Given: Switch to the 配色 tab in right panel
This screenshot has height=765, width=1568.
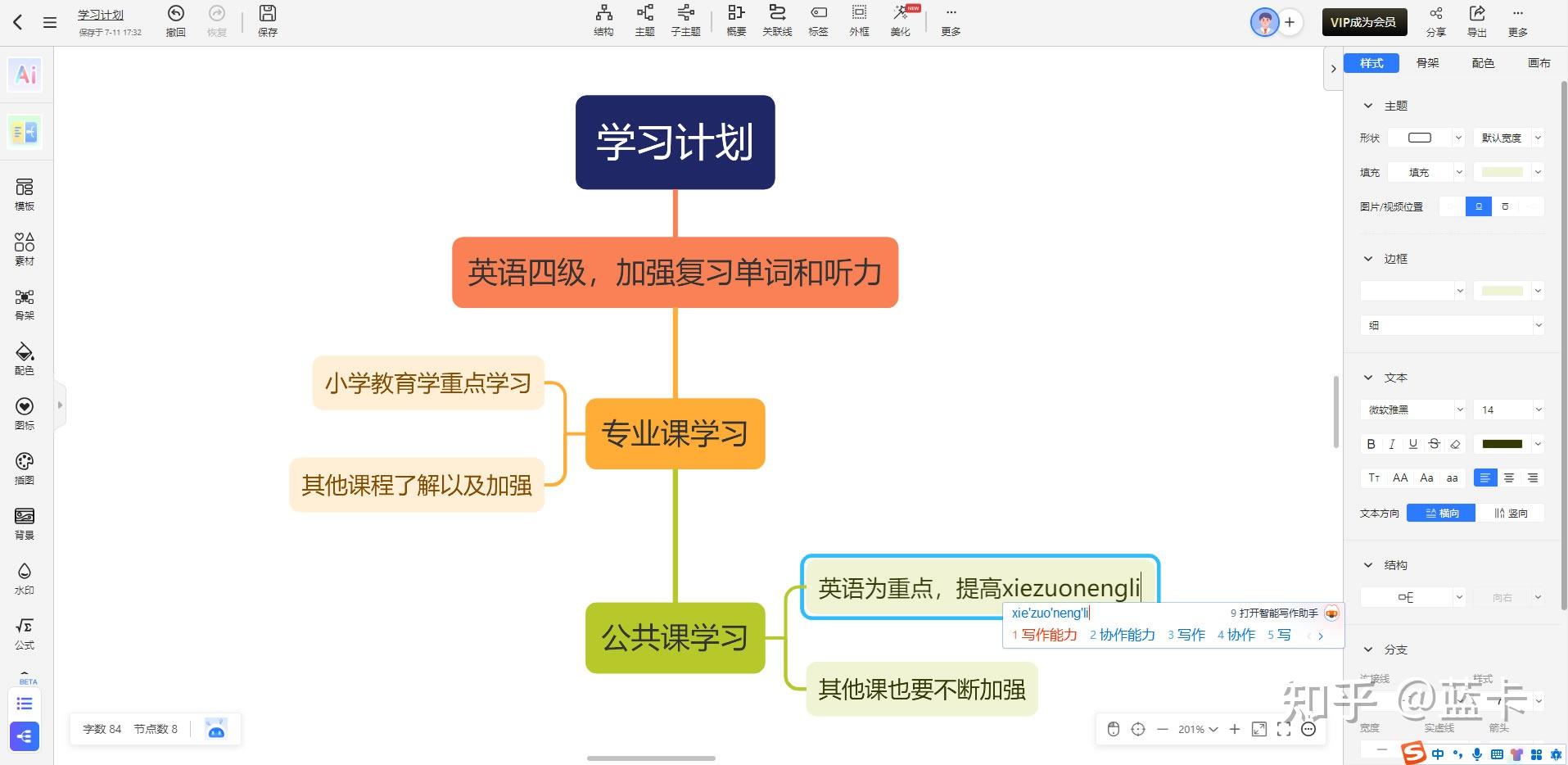Looking at the screenshot, I should coord(1482,62).
